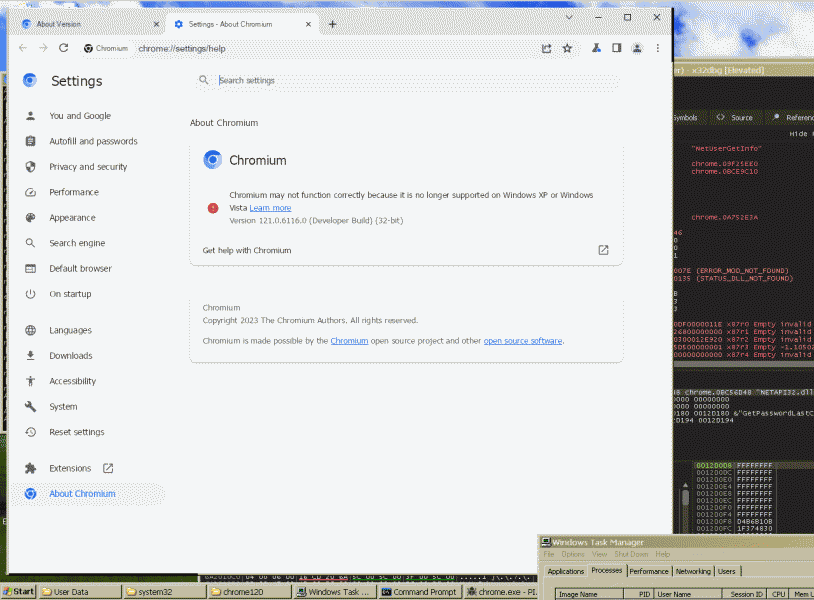Open Options menu in Task Manager
Screen dimensions: 814x600
[x=573, y=554]
